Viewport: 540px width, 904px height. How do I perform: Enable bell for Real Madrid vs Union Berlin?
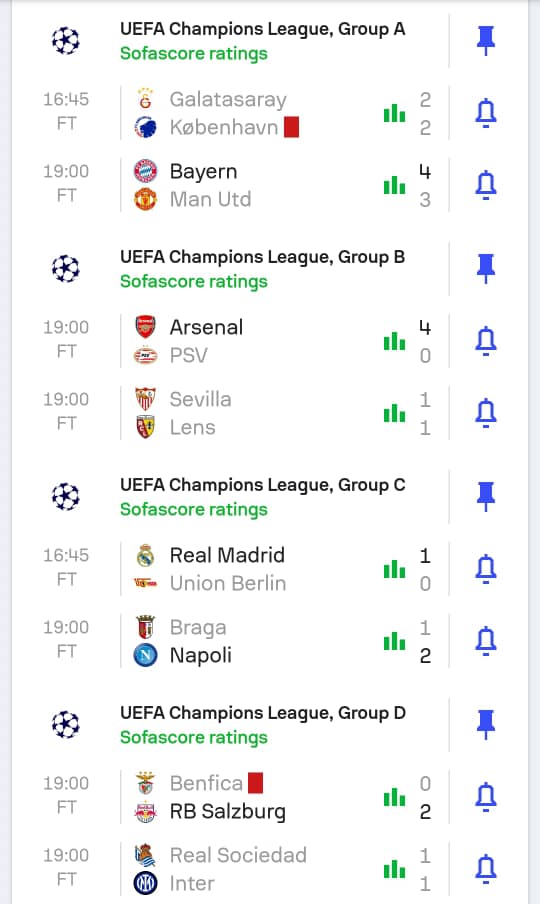(x=486, y=569)
